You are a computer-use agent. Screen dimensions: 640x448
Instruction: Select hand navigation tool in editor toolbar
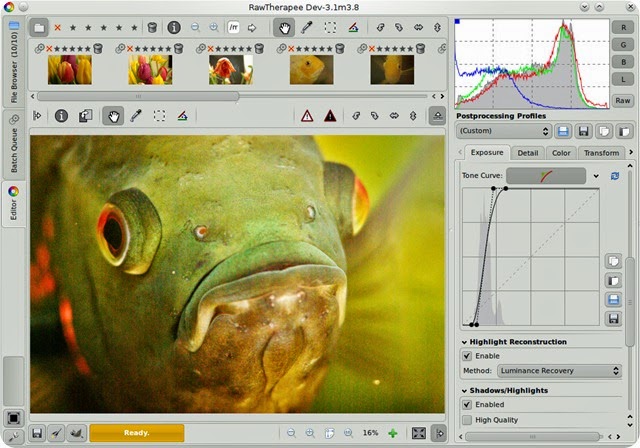(x=113, y=116)
